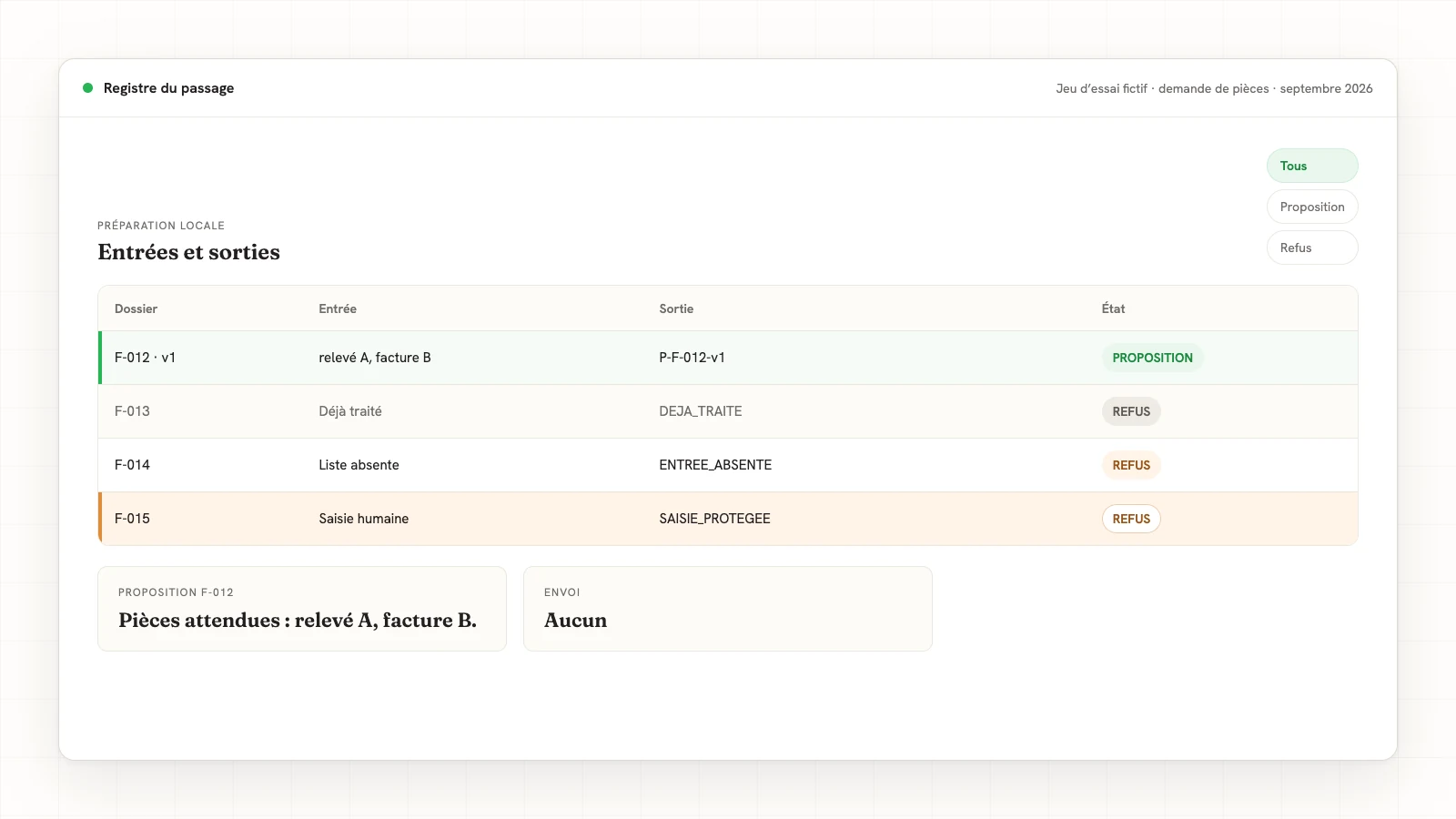Open the Proposition F-012 card
The width and height of the screenshot is (1456, 819).
(302, 609)
